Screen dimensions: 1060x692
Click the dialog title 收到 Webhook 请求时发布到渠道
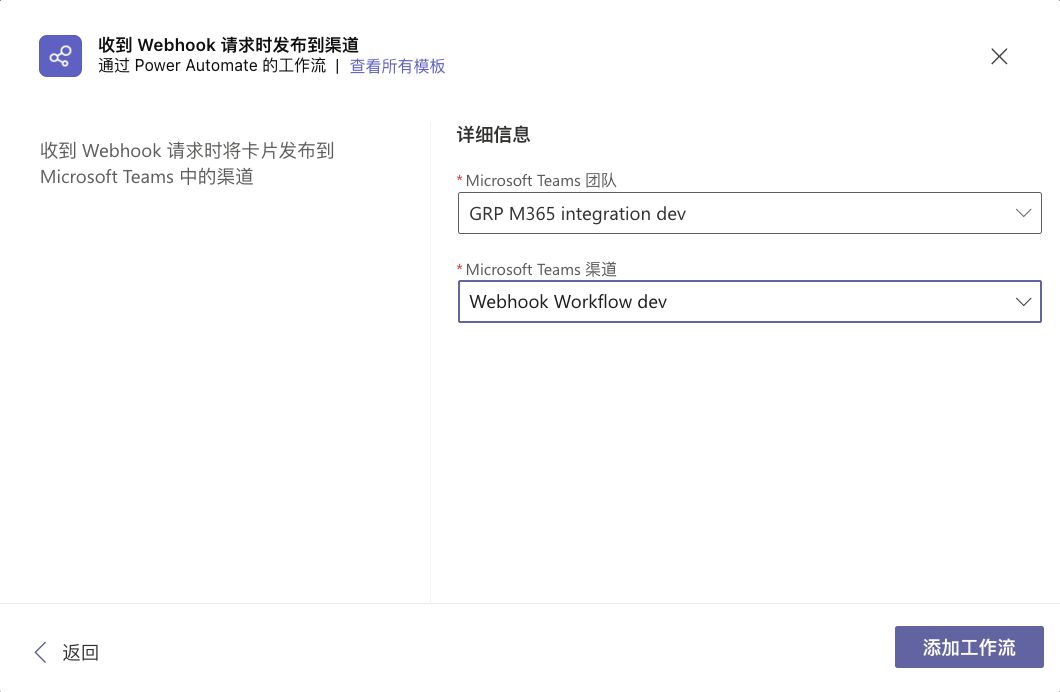[x=228, y=45]
